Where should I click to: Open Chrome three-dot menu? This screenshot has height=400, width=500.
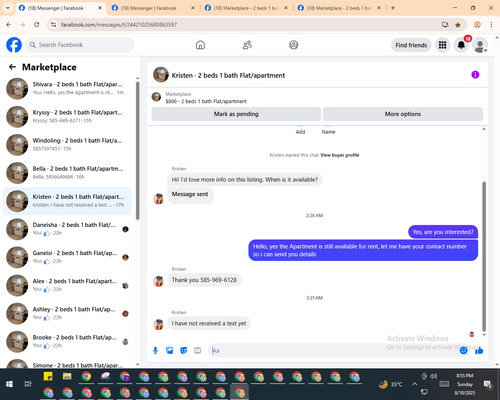[491, 25]
